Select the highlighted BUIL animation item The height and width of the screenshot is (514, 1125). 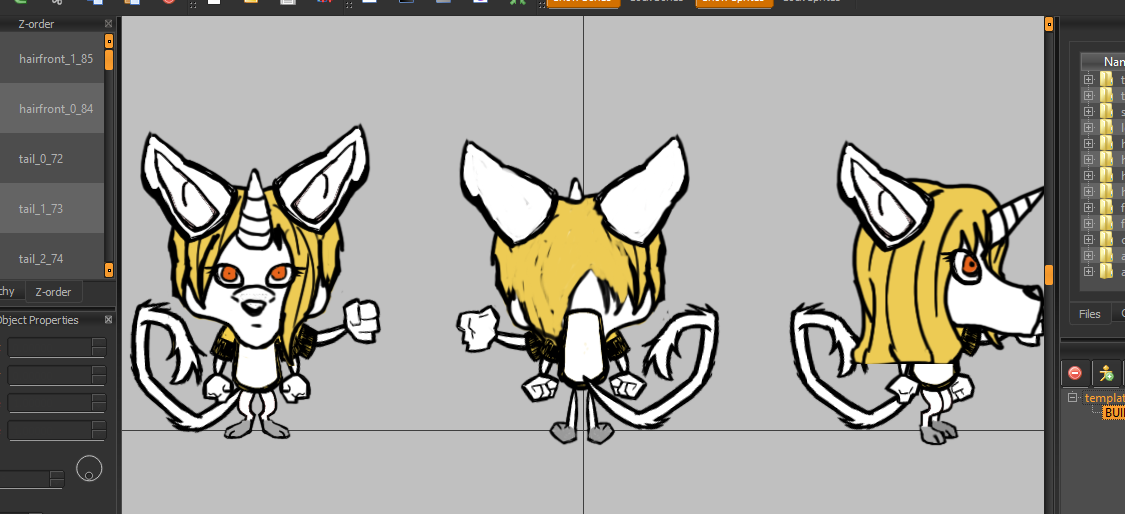(1114, 413)
